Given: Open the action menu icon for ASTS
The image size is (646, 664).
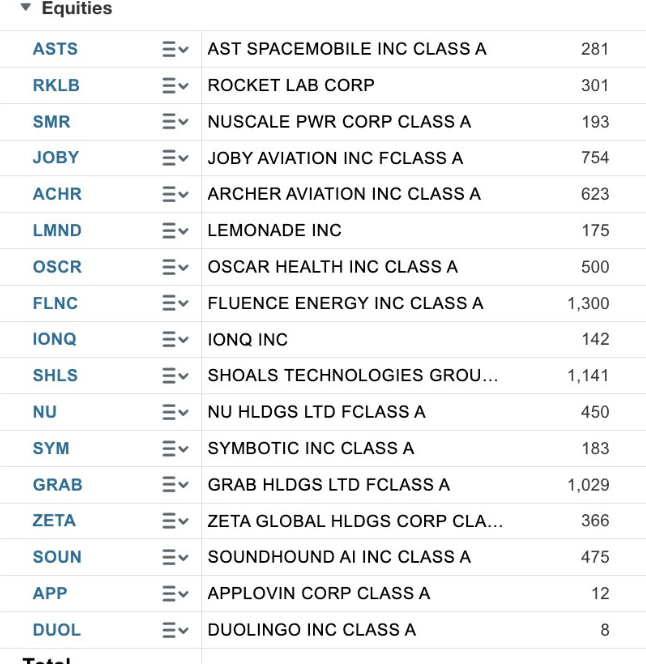Looking at the screenshot, I should click(x=175, y=49).
